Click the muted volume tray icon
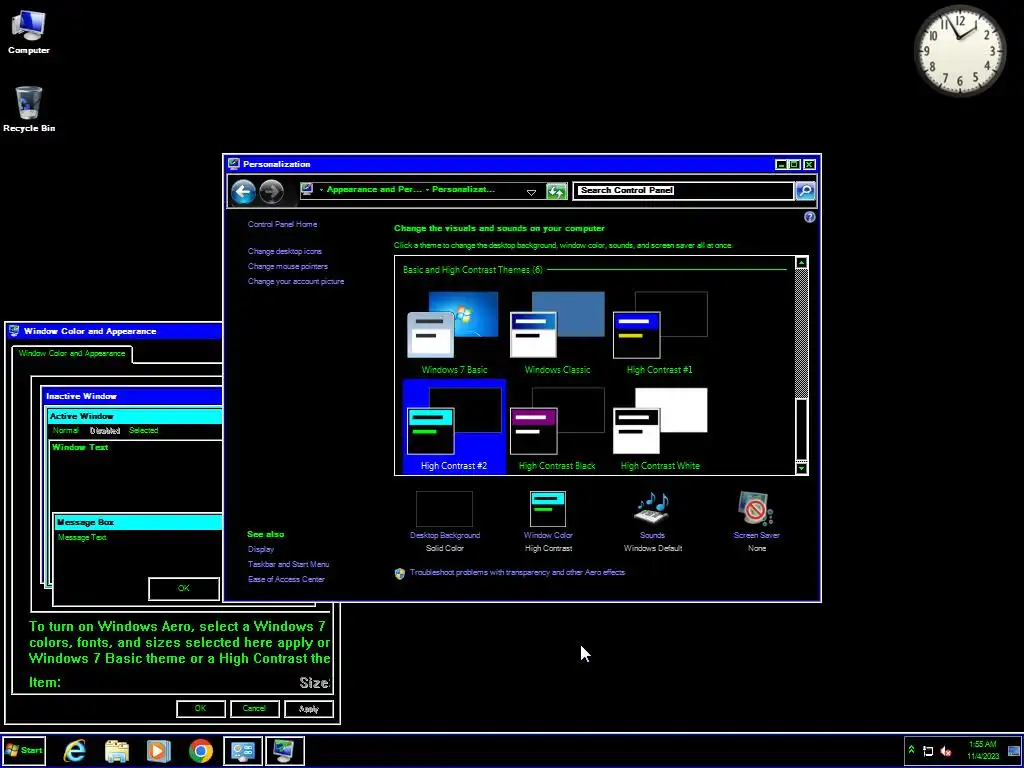Image resolution: width=1024 pixels, height=768 pixels. pyautogui.click(x=946, y=751)
